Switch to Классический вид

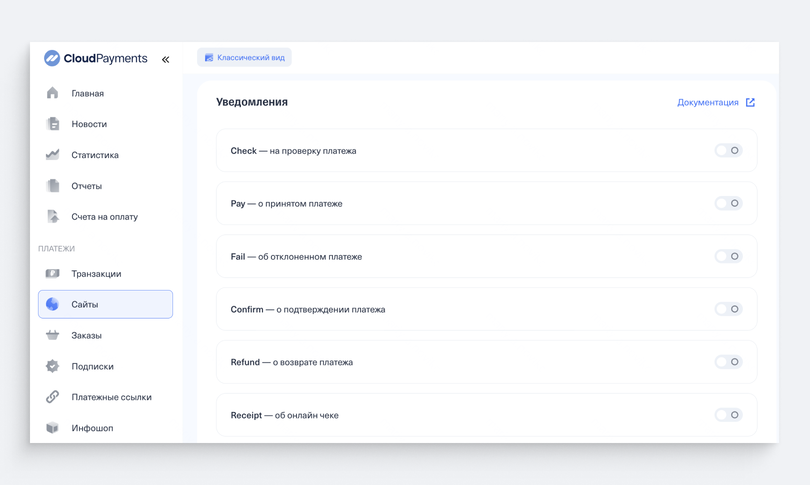(x=244, y=57)
